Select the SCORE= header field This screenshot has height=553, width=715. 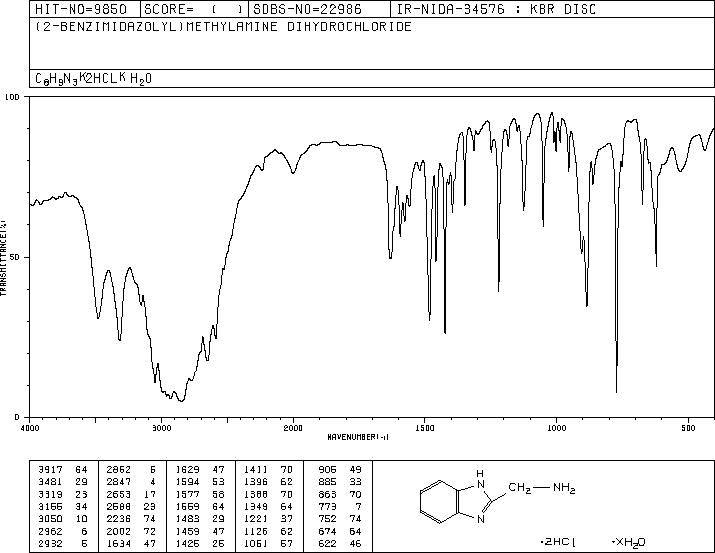pyautogui.click(x=194, y=9)
